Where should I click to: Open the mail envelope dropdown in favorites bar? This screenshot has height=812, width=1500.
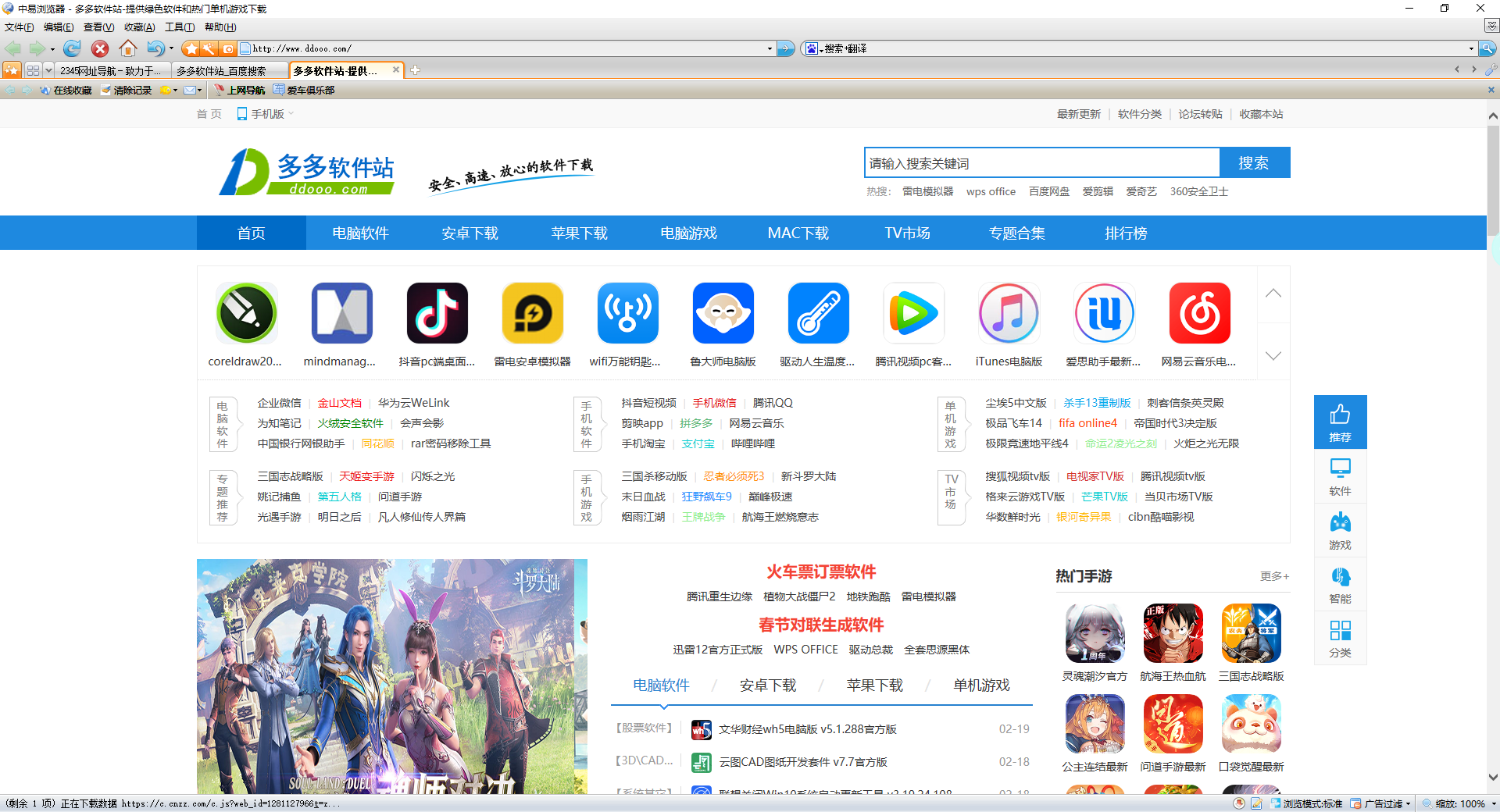pyautogui.click(x=193, y=91)
